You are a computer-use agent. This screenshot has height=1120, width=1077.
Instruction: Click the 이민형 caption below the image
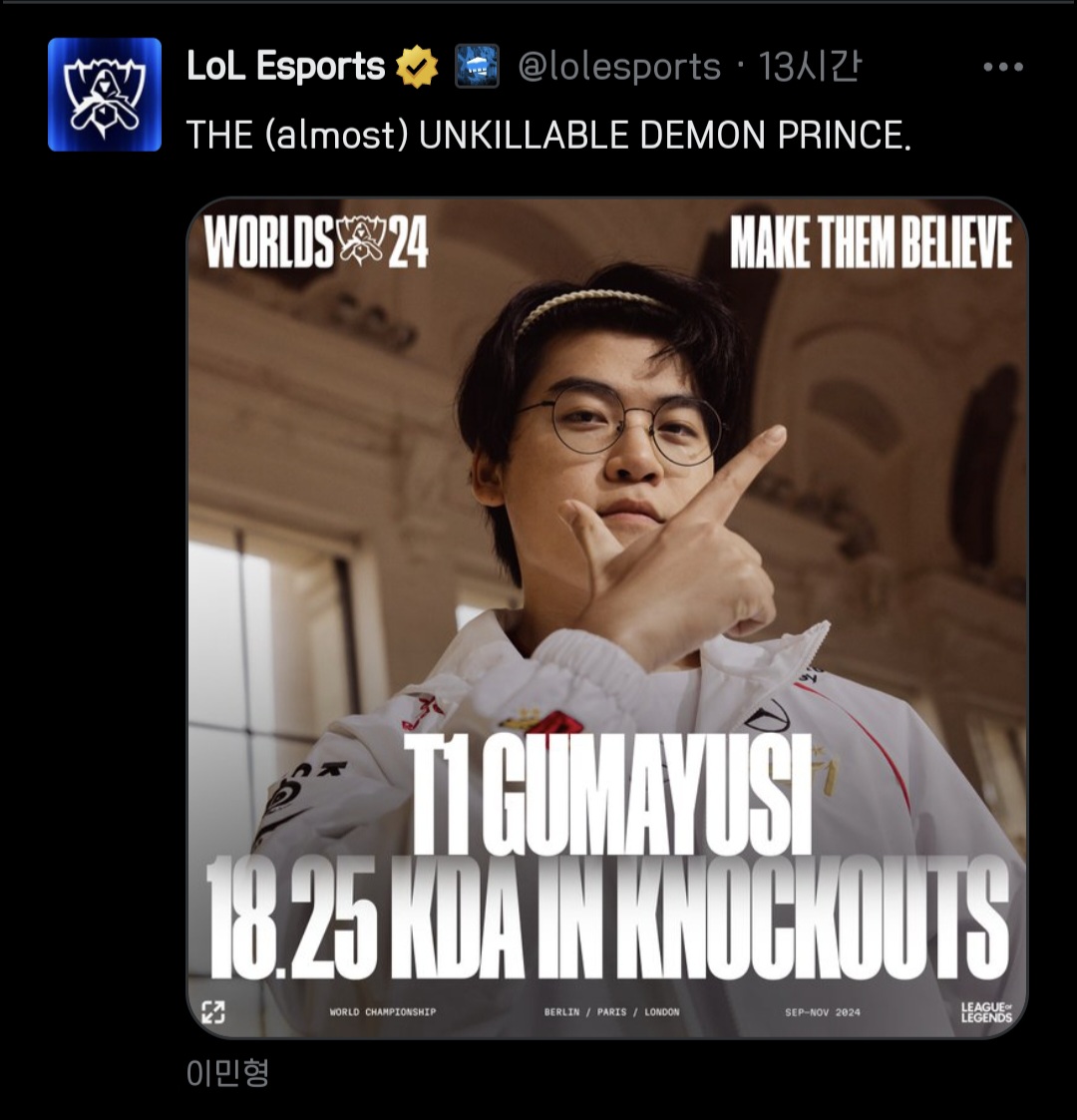pos(227,1072)
